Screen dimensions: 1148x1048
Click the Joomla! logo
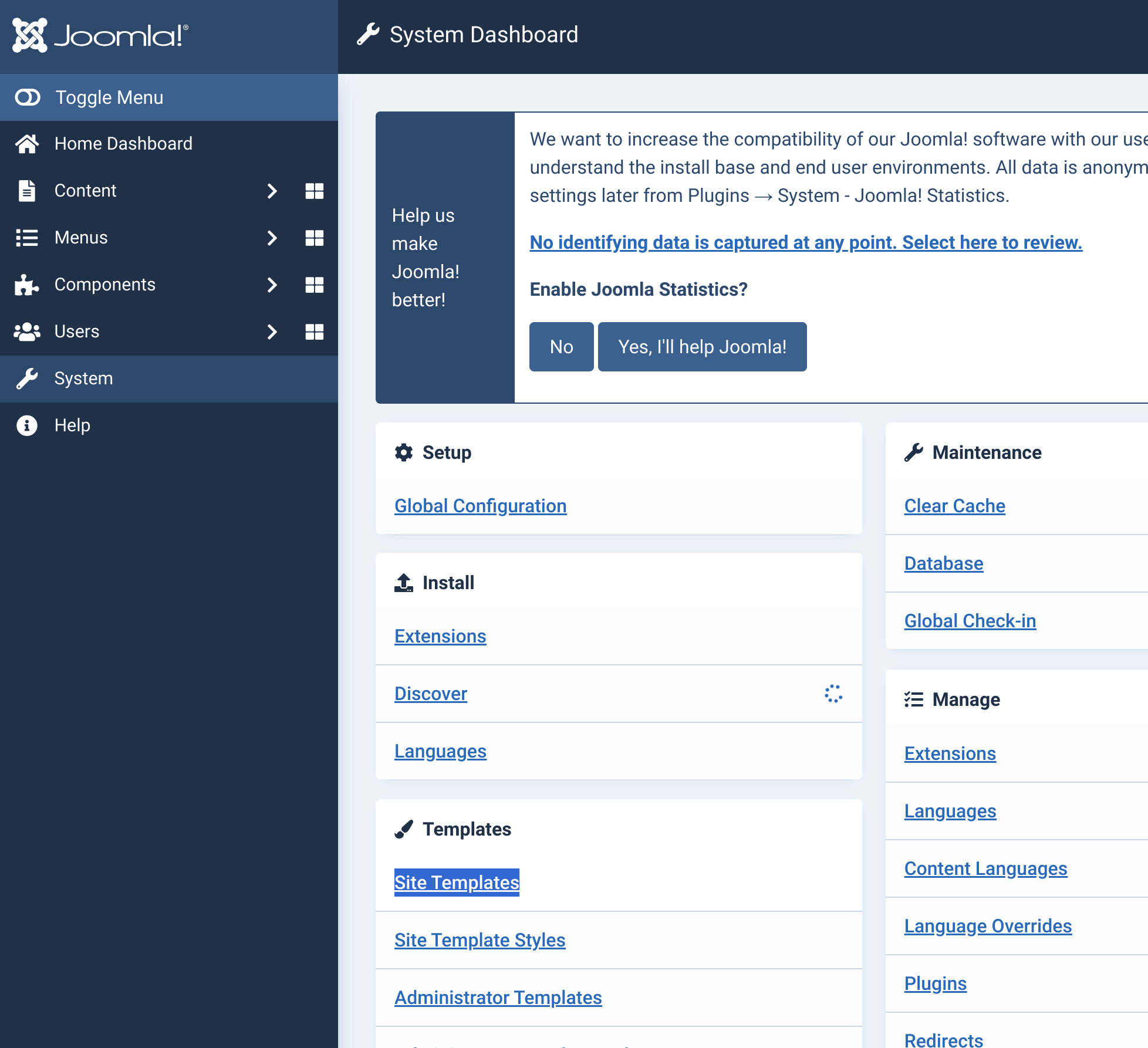tap(100, 35)
